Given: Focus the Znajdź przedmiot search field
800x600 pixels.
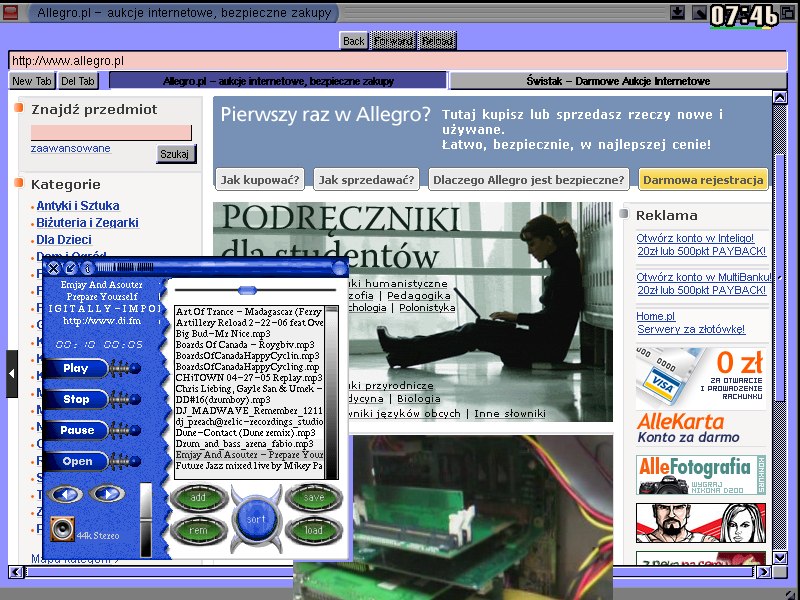Looking at the screenshot, I should pos(111,133).
